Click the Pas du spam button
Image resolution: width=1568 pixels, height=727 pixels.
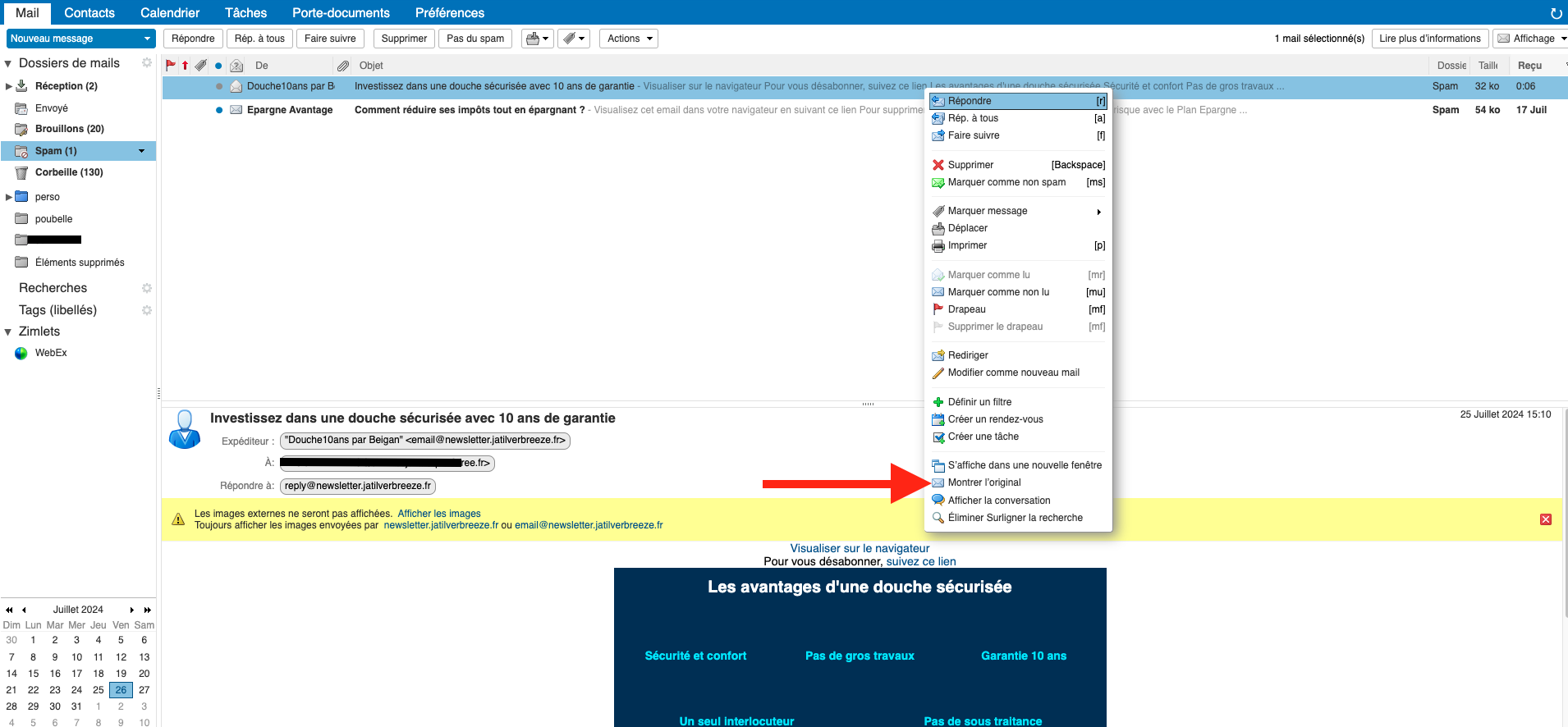coord(475,39)
